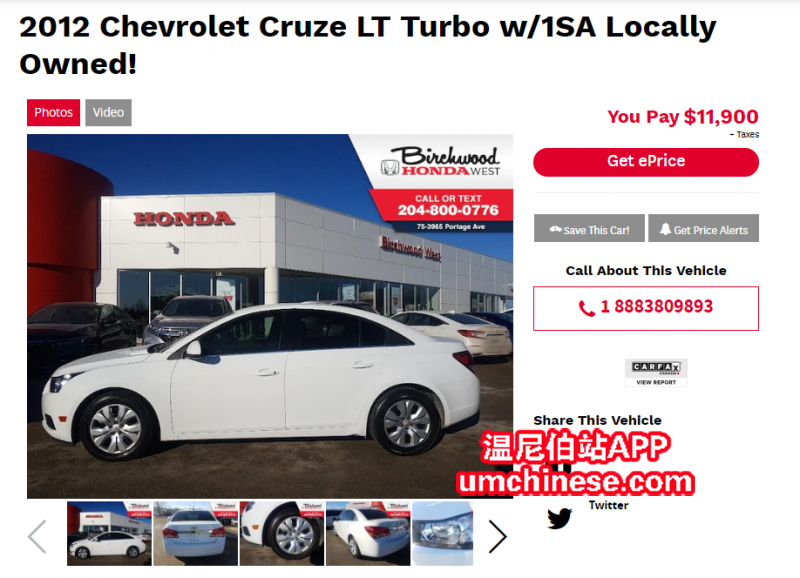Click the car icon on Save This Car
The width and height of the screenshot is (800, 578).
[x=556, y=230]
